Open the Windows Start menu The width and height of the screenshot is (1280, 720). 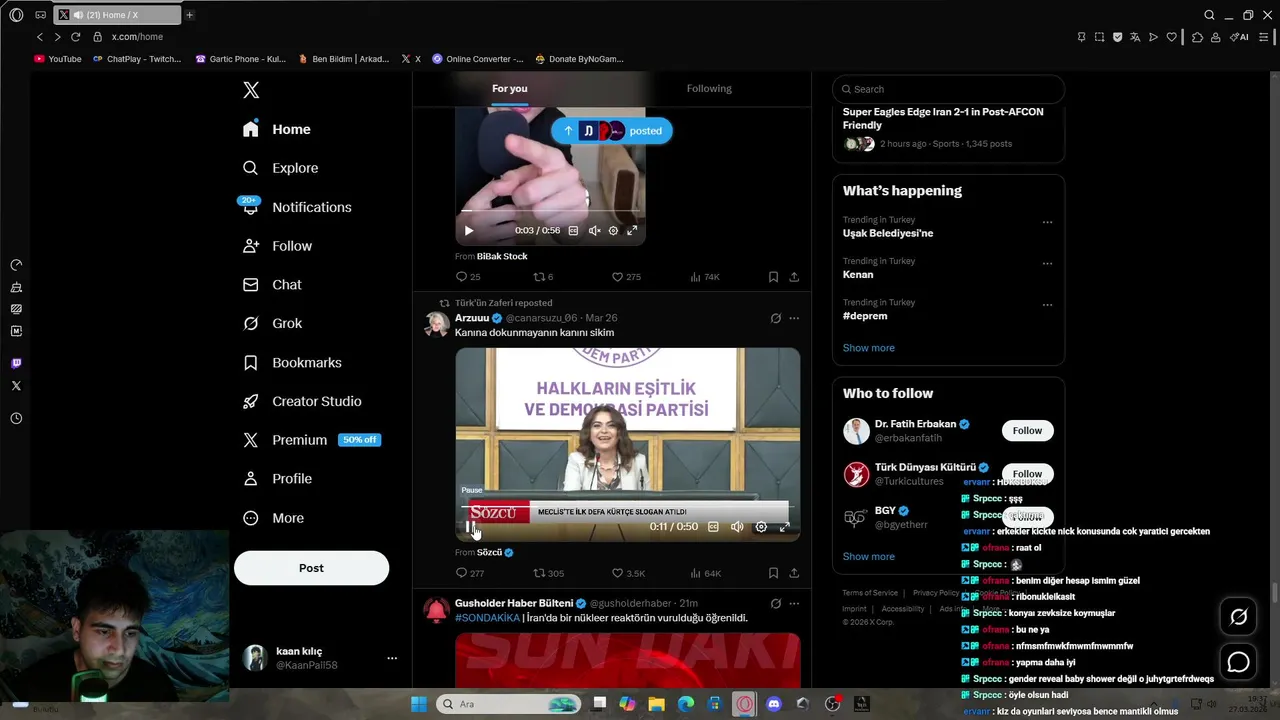pos(419,704)
